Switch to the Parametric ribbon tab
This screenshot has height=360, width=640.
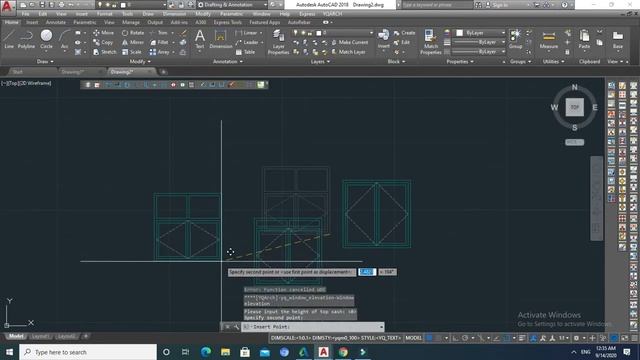coord(84,22)
